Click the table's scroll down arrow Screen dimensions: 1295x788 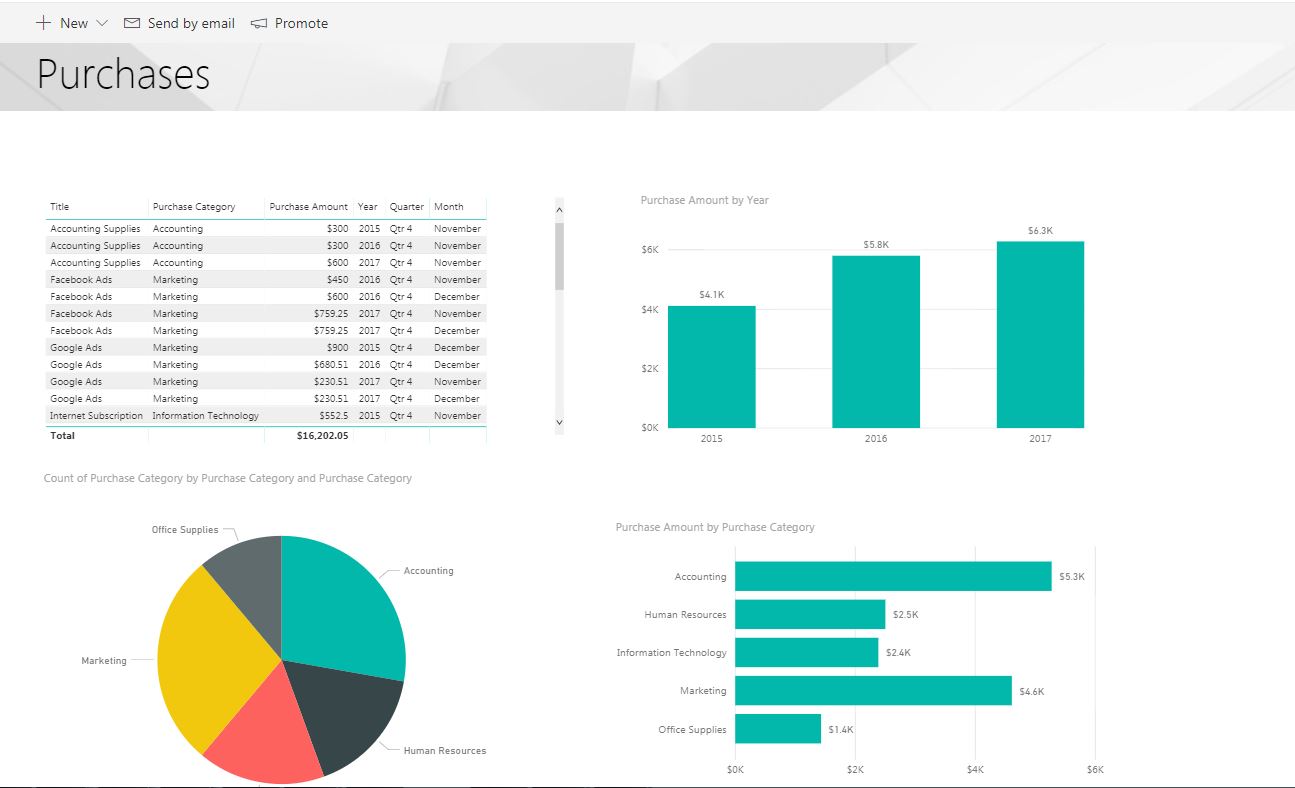tap(559, 423)
